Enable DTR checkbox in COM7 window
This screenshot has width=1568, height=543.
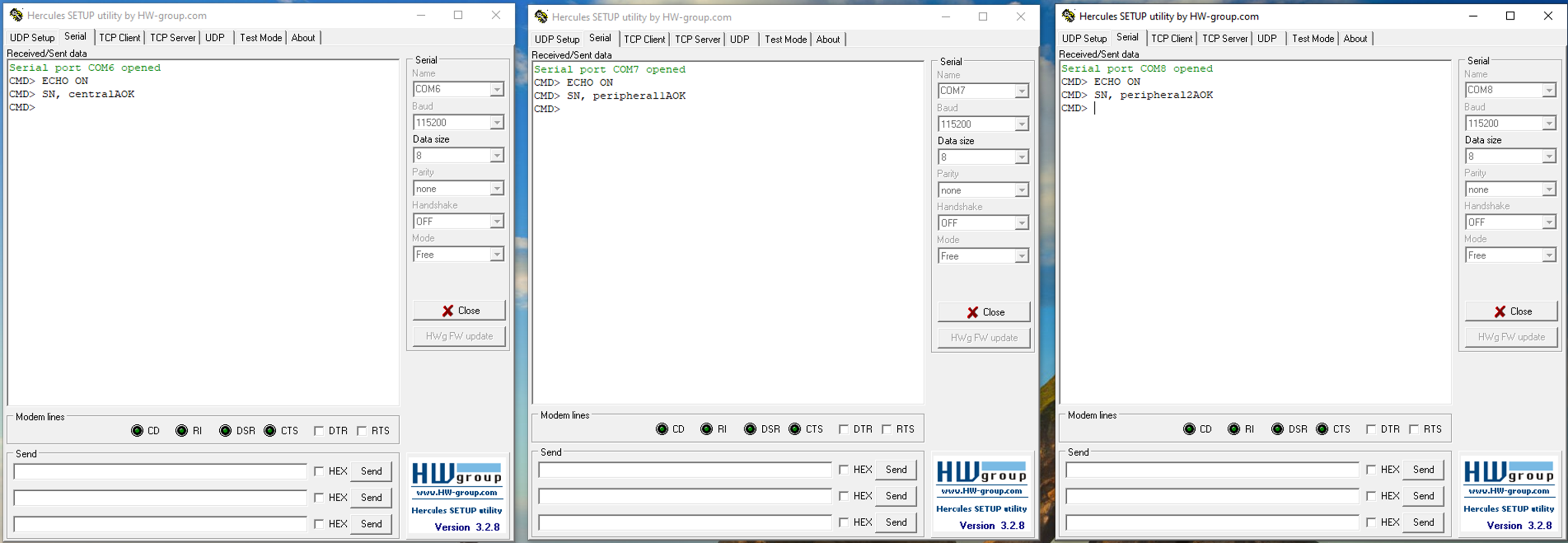coord(843,429)
